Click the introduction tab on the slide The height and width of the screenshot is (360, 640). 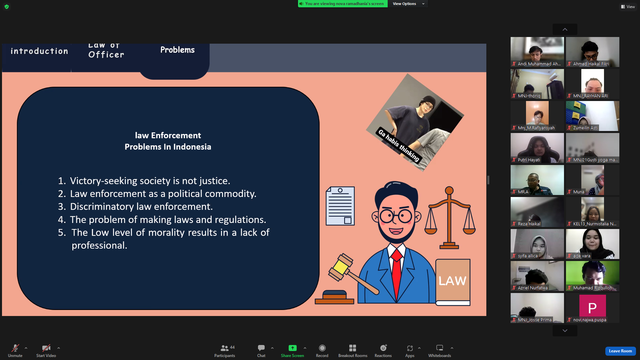click(x=39, y=51)
